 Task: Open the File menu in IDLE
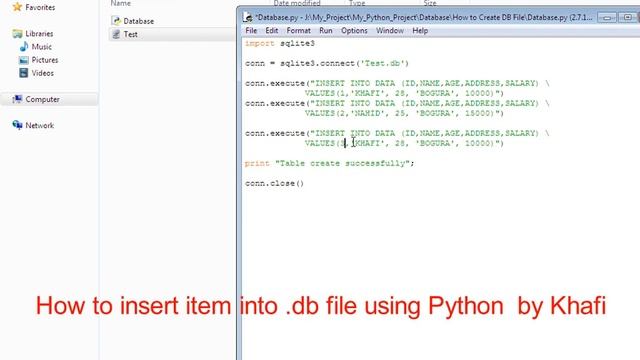pyautogui.click(x=251, y=31)
